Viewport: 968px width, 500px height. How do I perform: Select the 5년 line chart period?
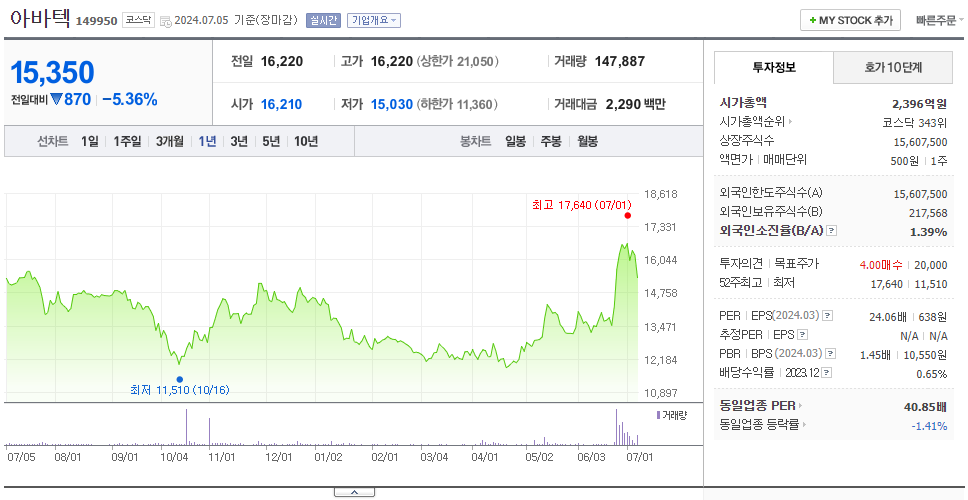point(271,141)
